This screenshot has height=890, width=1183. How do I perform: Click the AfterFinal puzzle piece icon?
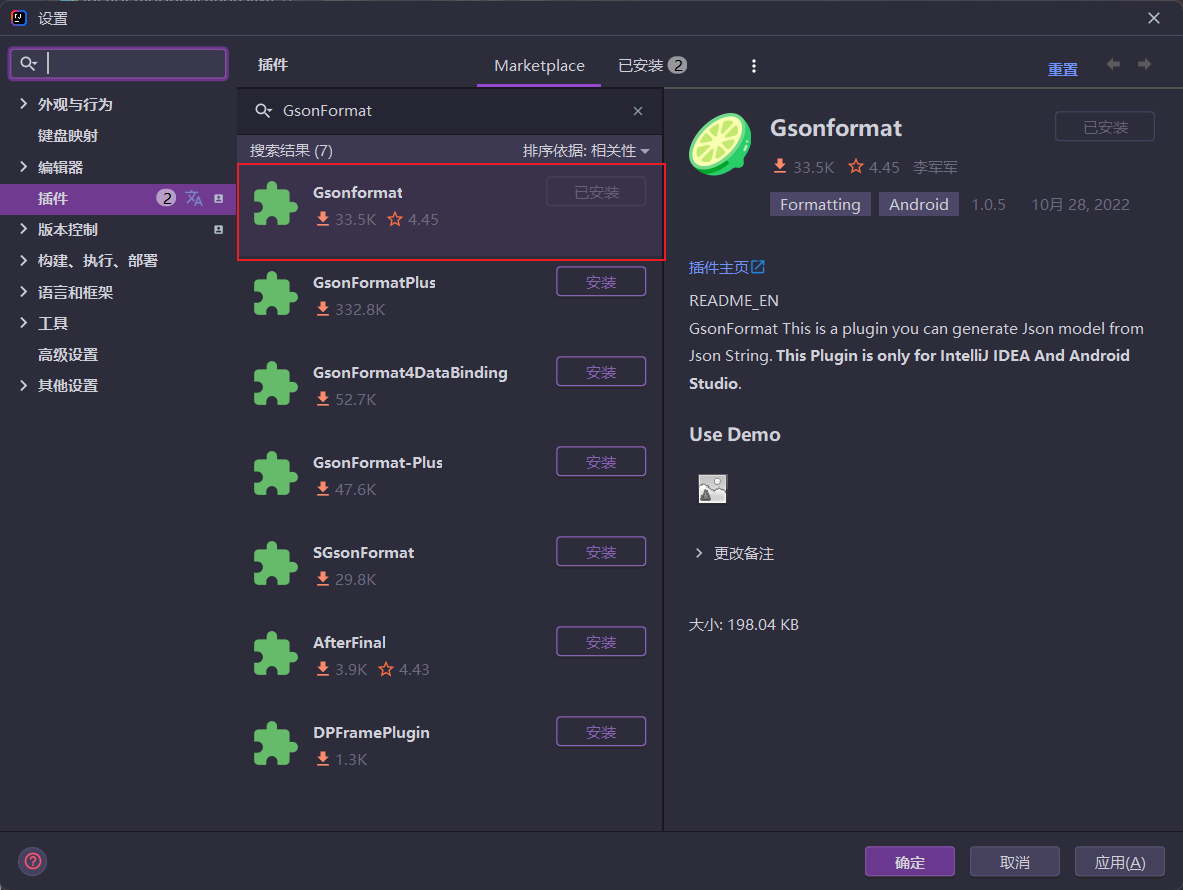(275, 654)
